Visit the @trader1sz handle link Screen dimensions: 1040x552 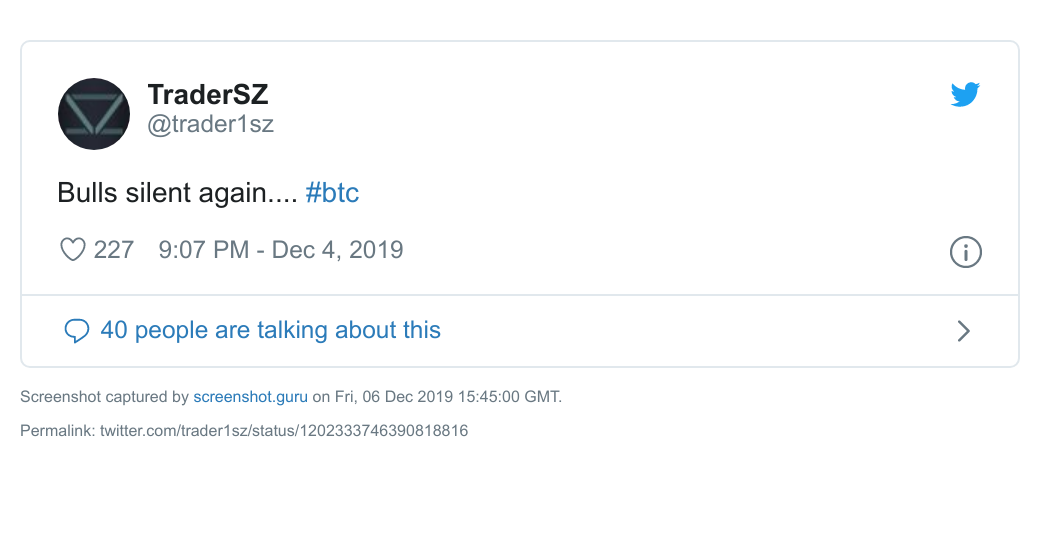click(210, 124)
